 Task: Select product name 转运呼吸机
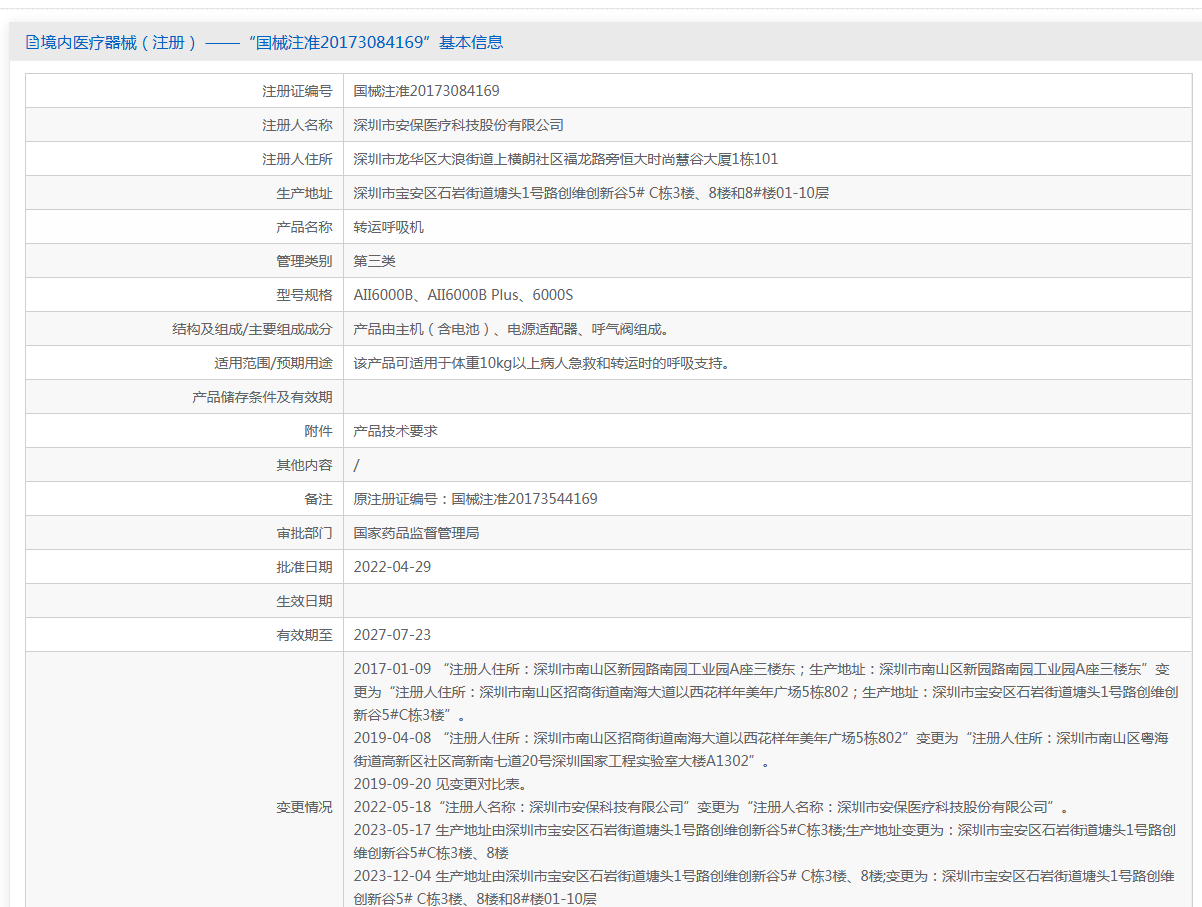pos(389,227)
